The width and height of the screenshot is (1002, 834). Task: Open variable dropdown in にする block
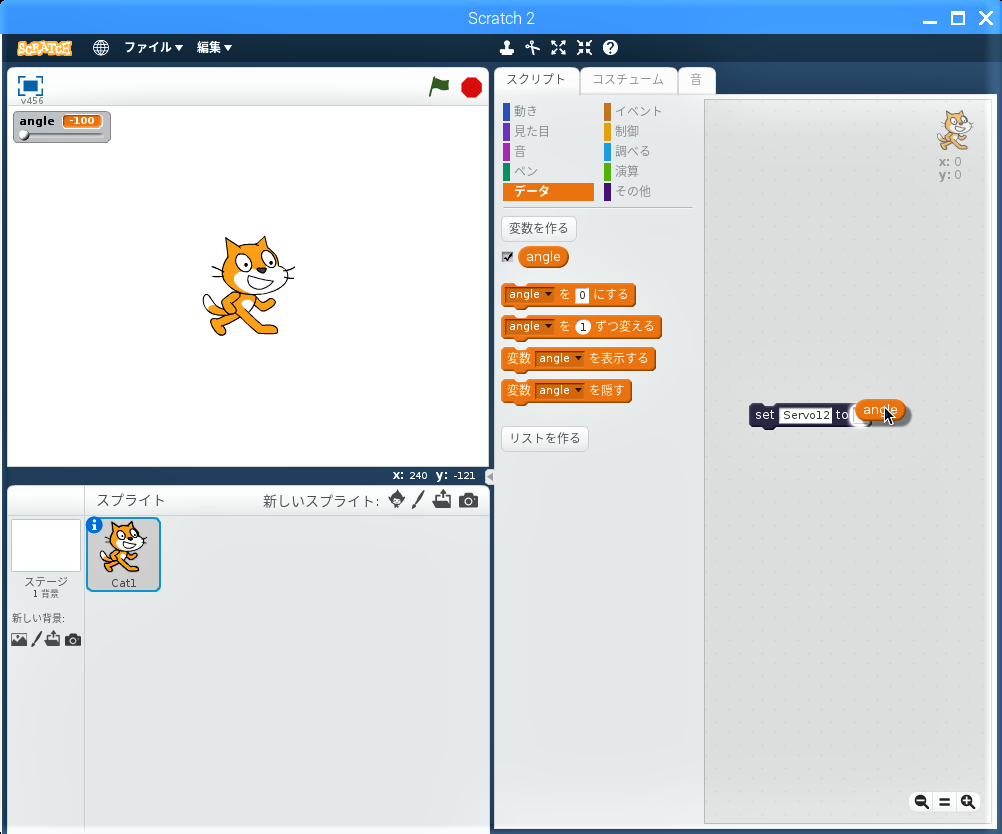point(530,294)
